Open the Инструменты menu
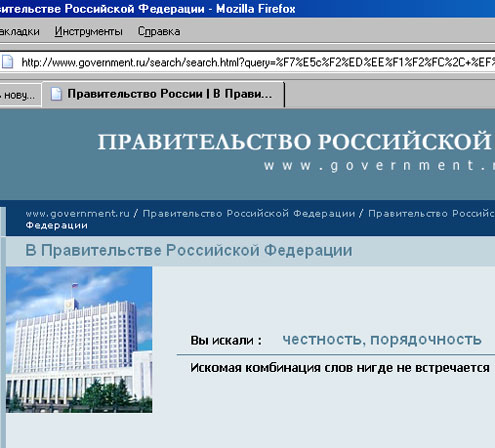 pos(89,32)
